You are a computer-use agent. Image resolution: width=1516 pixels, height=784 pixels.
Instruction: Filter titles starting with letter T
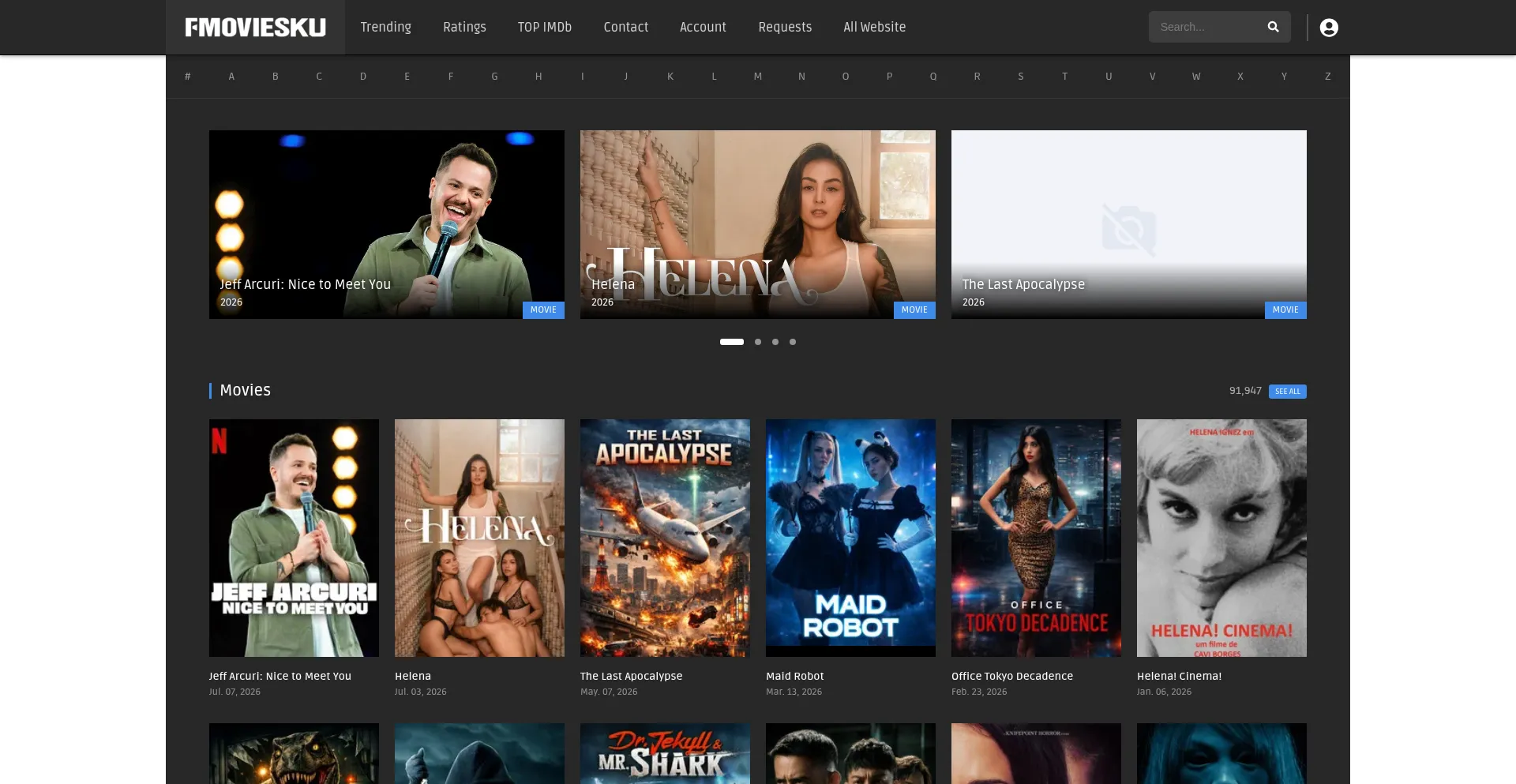coord(1065,77)
